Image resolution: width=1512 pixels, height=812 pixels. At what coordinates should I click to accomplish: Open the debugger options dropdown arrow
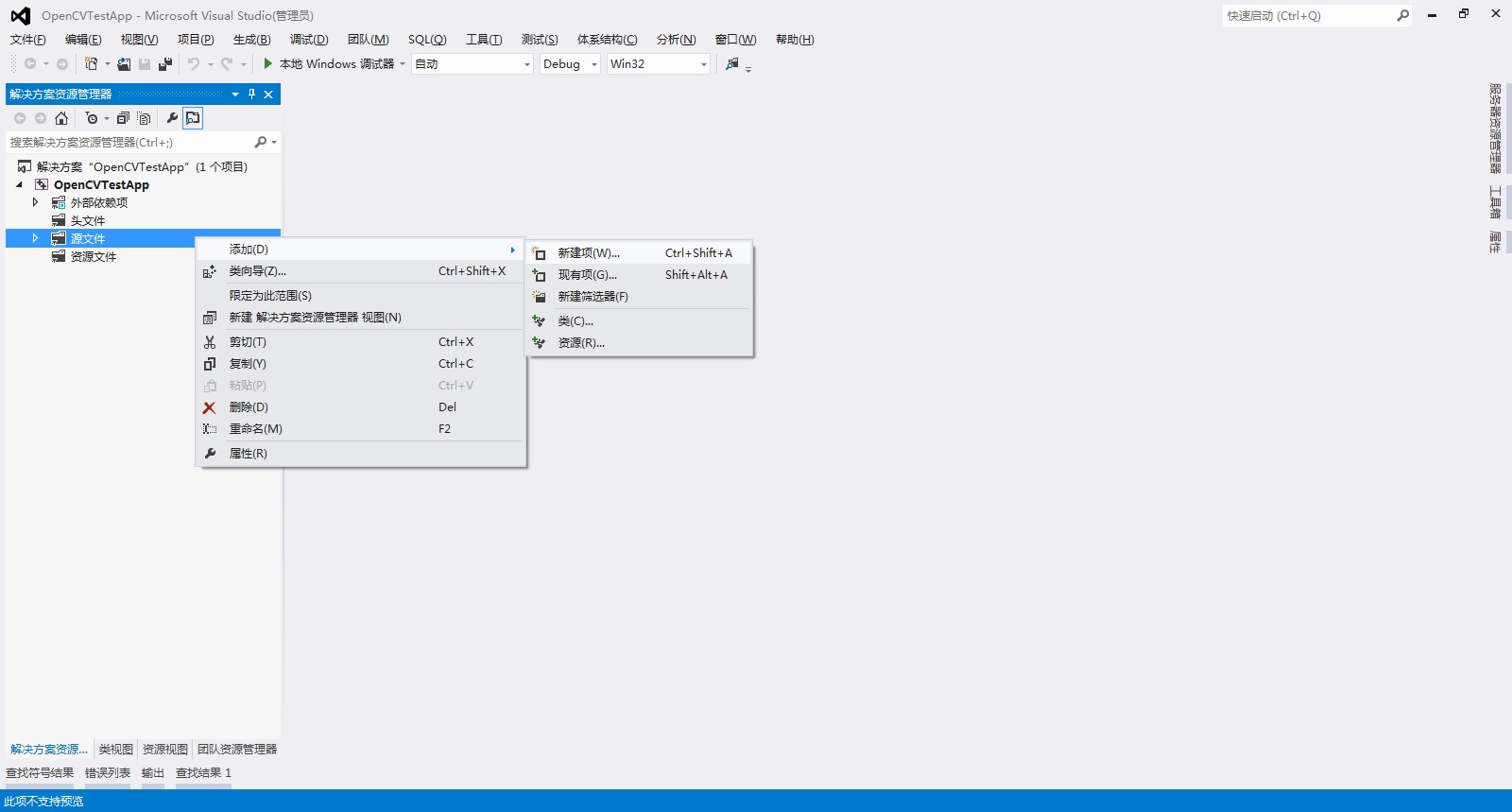pos(403,64)
